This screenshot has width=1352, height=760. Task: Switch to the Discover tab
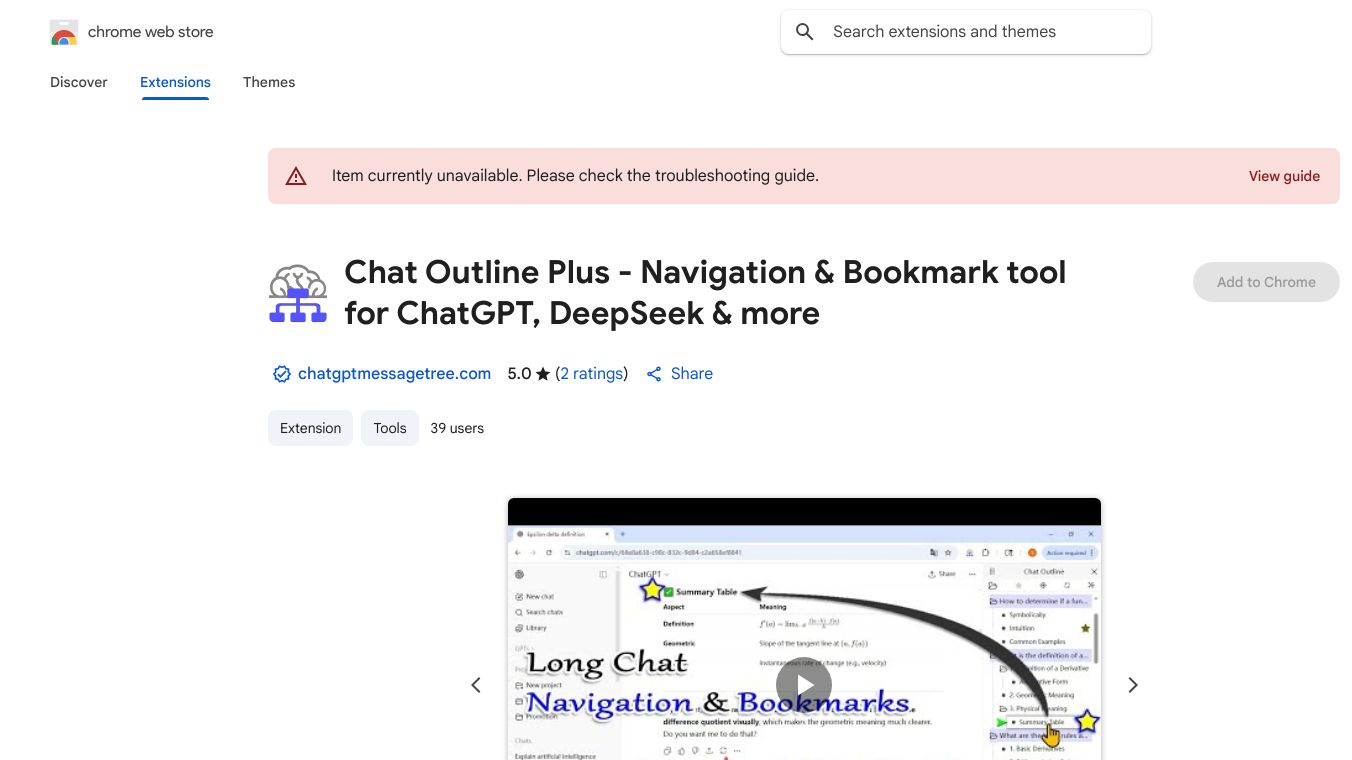pyautogui.click(x=78, y=82)
